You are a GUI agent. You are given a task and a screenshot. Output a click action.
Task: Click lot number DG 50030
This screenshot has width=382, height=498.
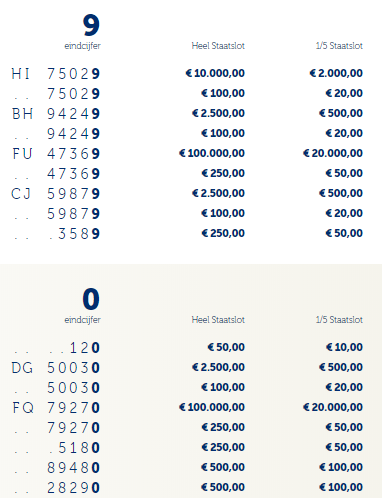point(56,368)
